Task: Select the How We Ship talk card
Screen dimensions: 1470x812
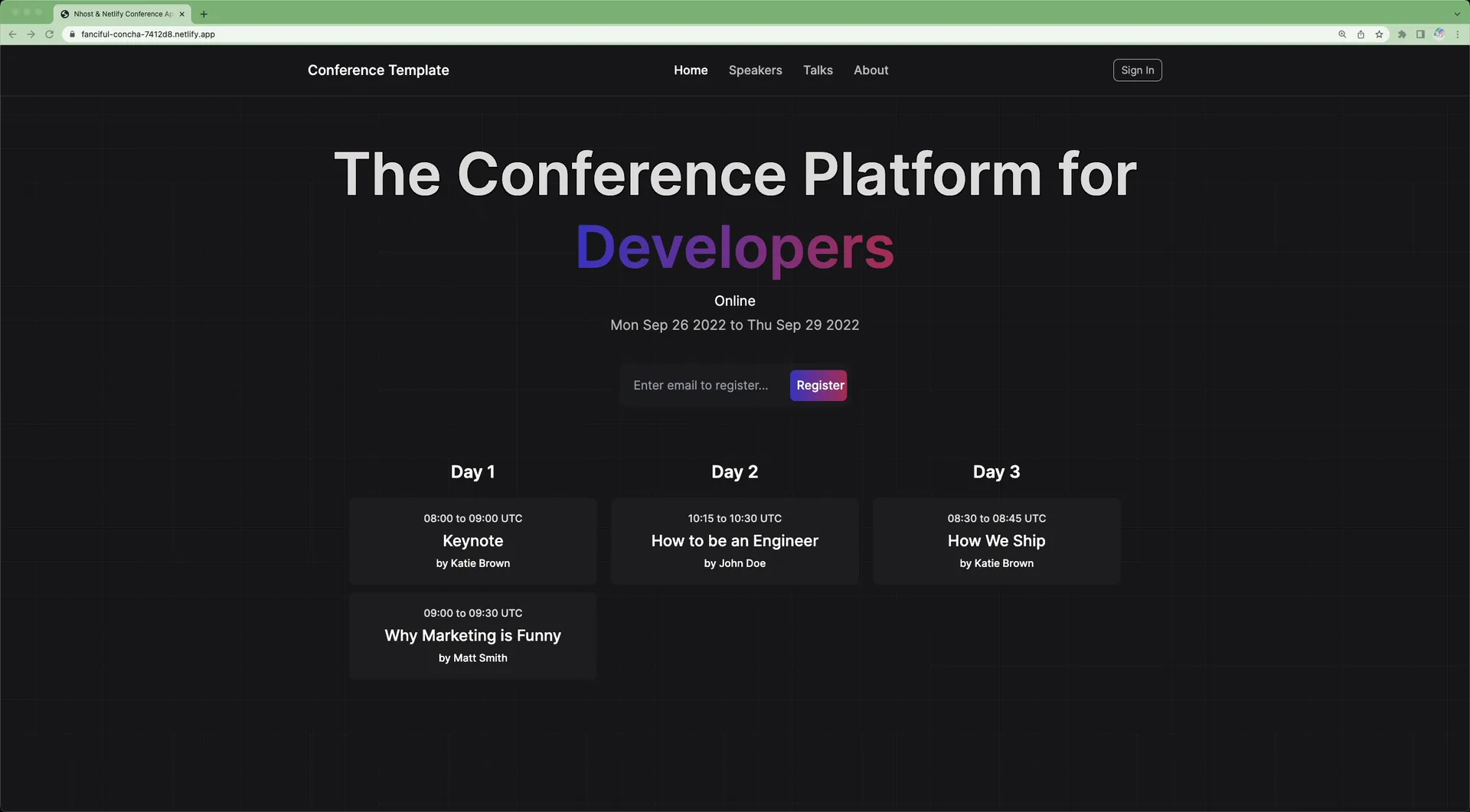Action: pyautogui.click(x=996, y=541)
